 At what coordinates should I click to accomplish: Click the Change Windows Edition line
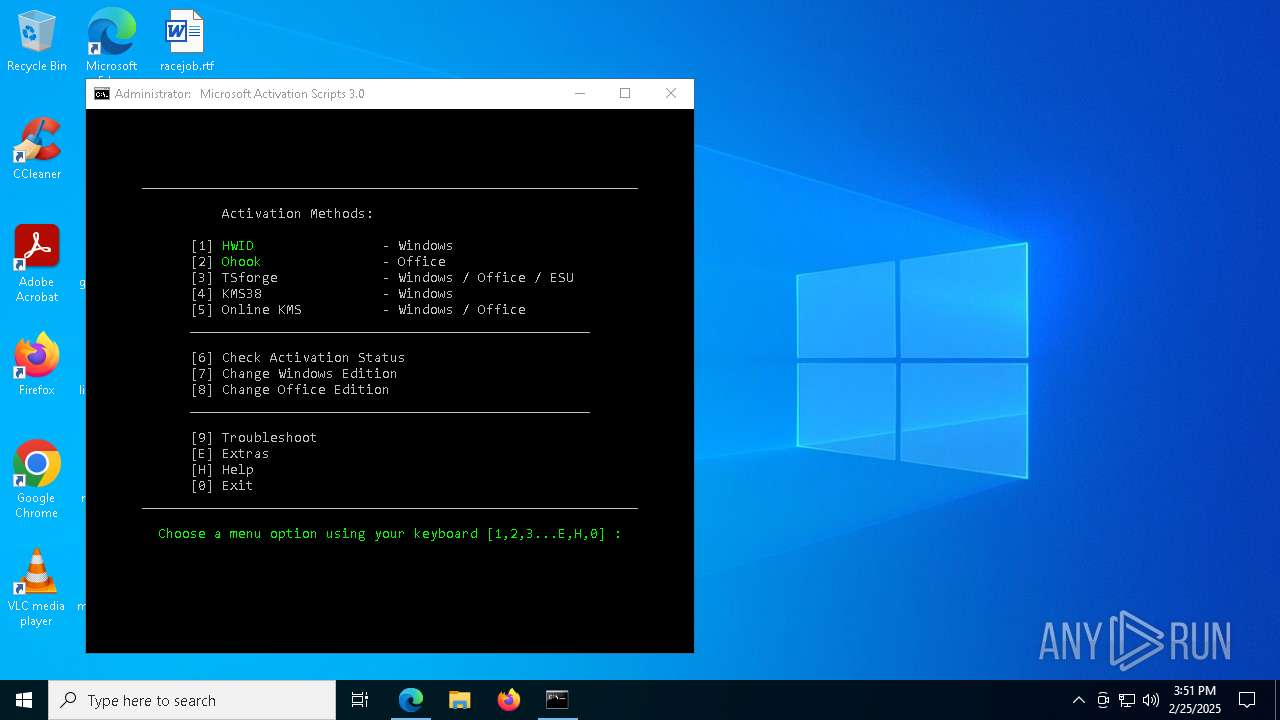[294, 374]
